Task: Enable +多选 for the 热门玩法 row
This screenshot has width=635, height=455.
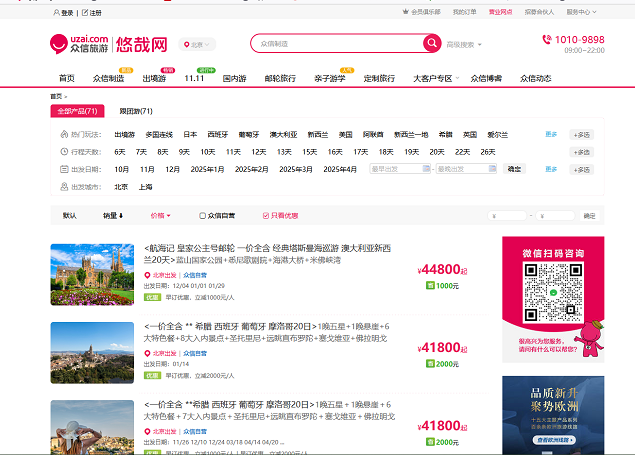Action: pos(581,135)
